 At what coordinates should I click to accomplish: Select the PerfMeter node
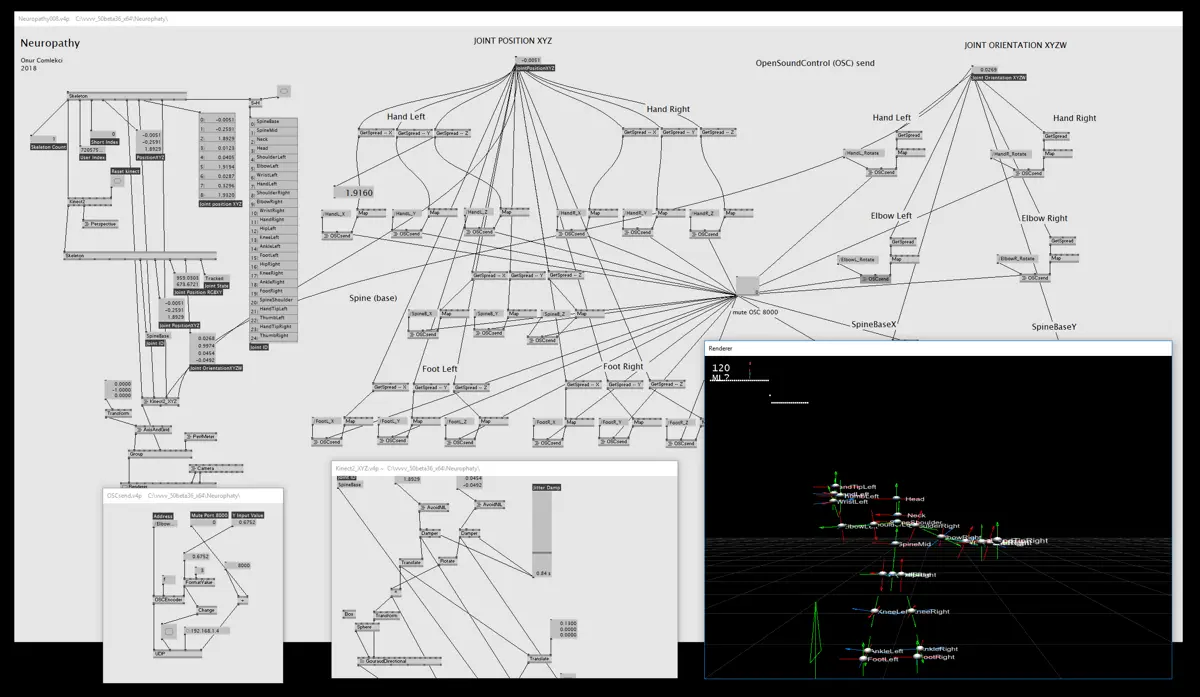click(x=203, y=437)
